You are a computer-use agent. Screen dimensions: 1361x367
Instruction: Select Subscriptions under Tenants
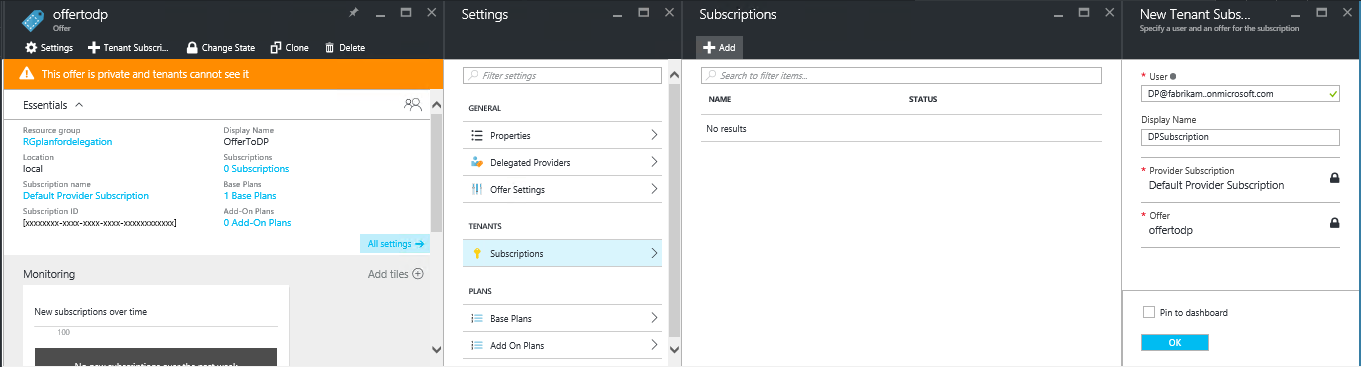(562, 253)
